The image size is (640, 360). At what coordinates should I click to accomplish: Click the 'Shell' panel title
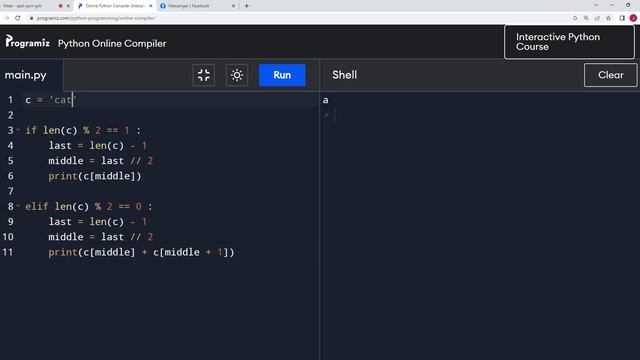click(344, 75)
